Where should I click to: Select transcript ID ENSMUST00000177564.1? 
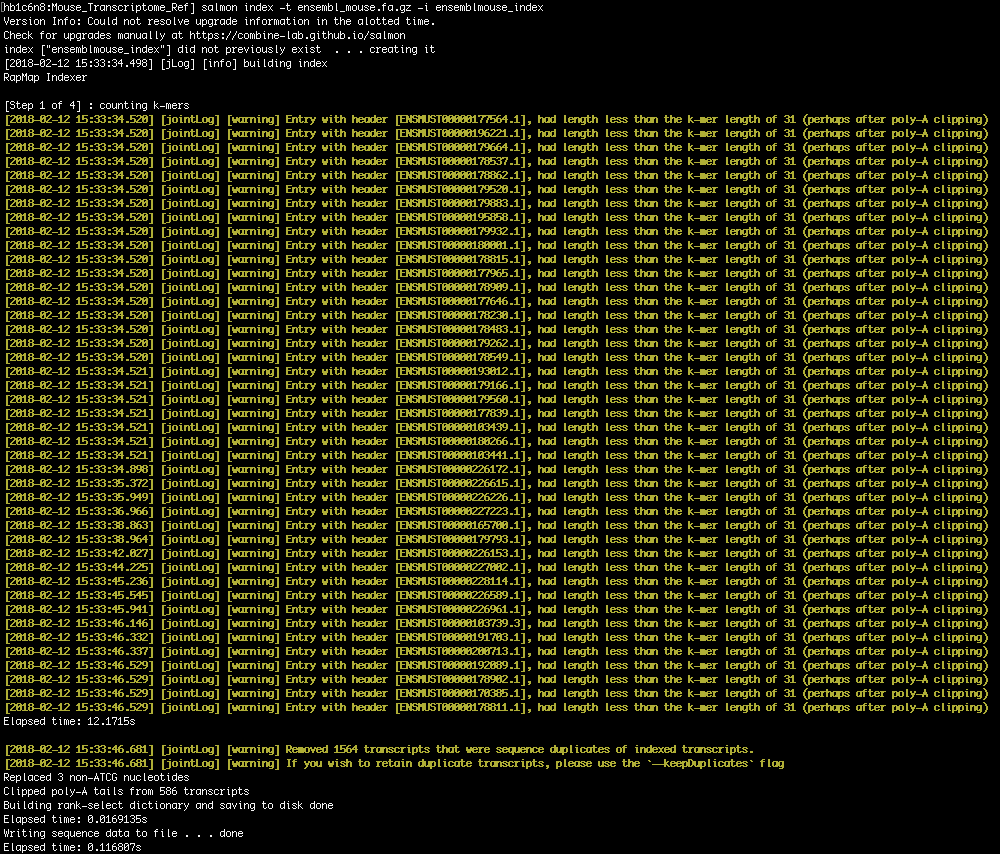coord(458,118)
